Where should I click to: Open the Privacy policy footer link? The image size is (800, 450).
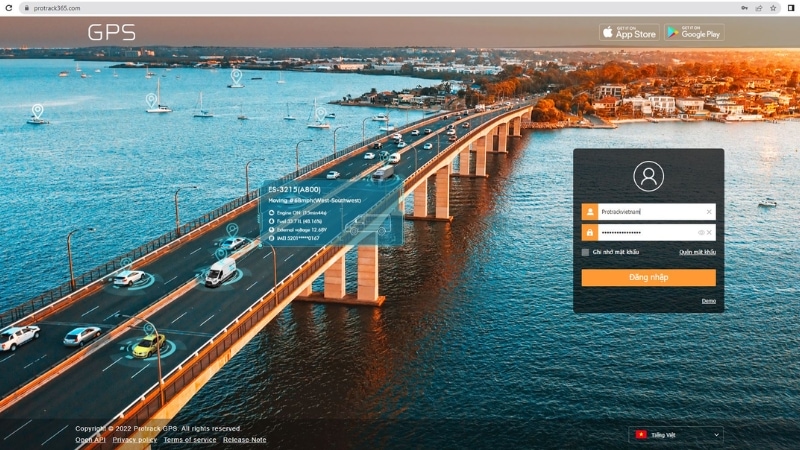[x=134, y=440]
